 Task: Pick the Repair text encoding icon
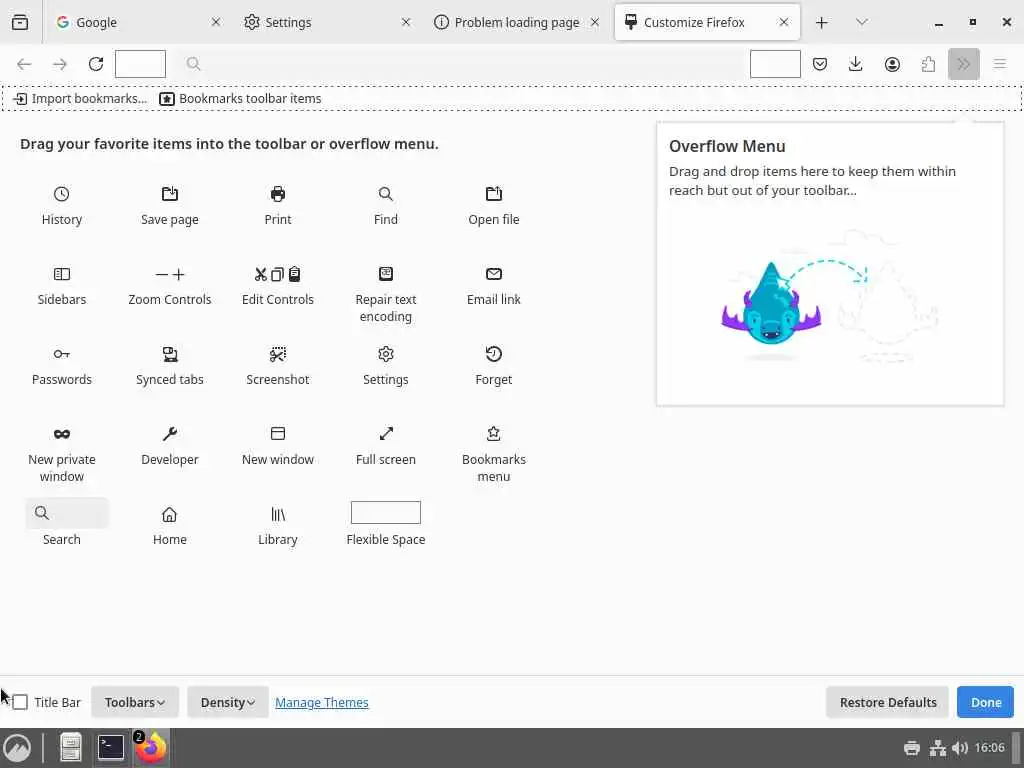[386, 274]
